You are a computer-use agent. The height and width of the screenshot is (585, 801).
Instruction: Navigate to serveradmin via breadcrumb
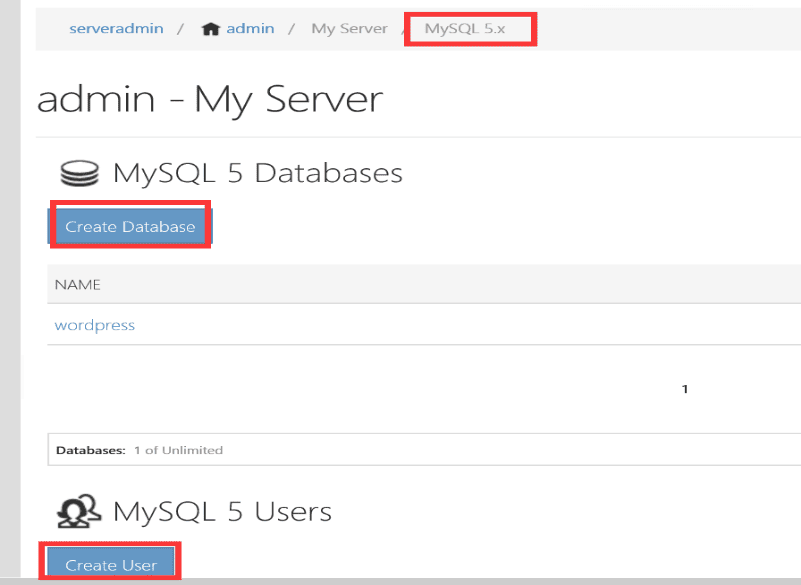(116, 28)
